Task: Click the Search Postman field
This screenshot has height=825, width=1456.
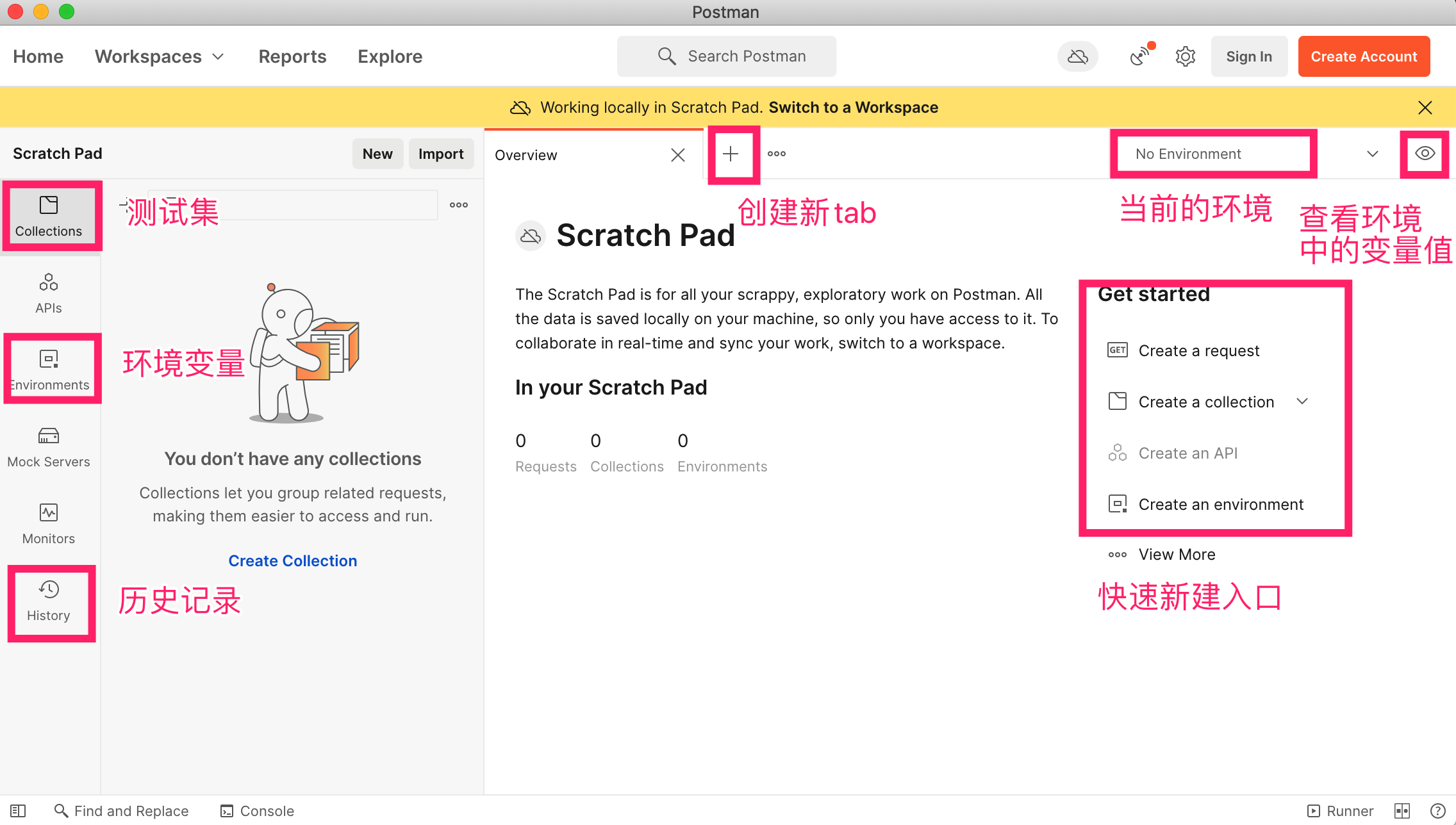Action: (727, 56)
